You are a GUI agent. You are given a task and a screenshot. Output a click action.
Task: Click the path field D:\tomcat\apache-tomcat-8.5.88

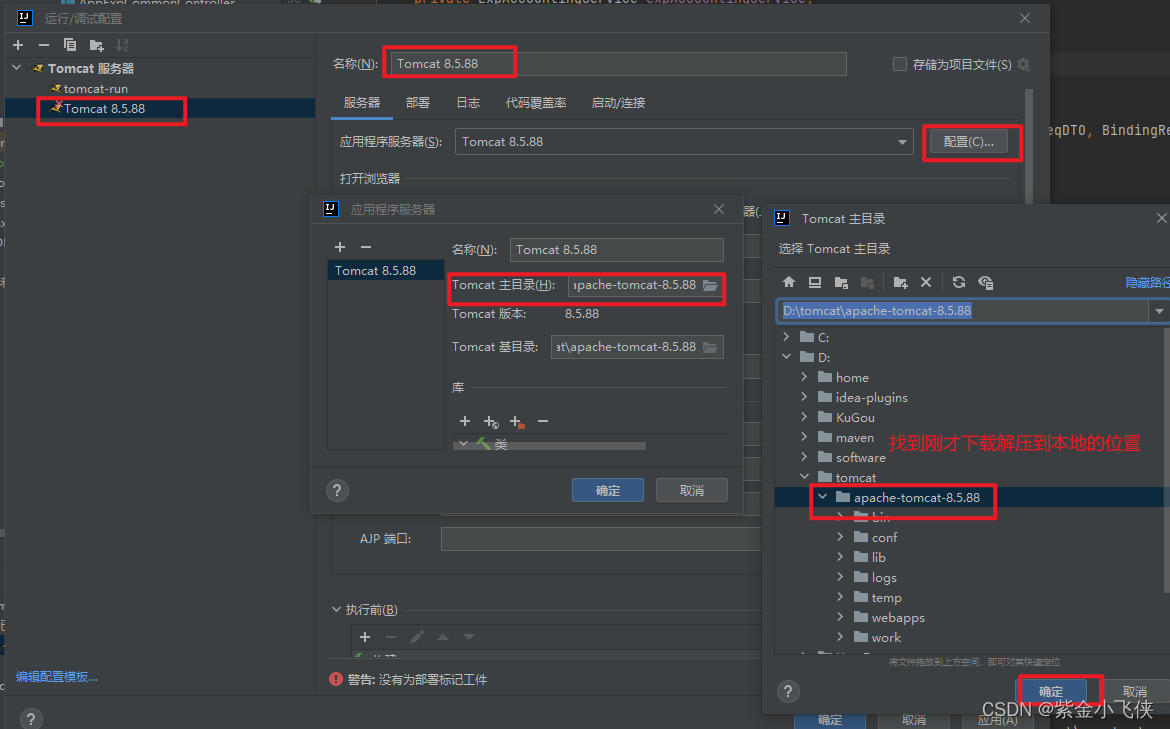click(x=963, y=311)
